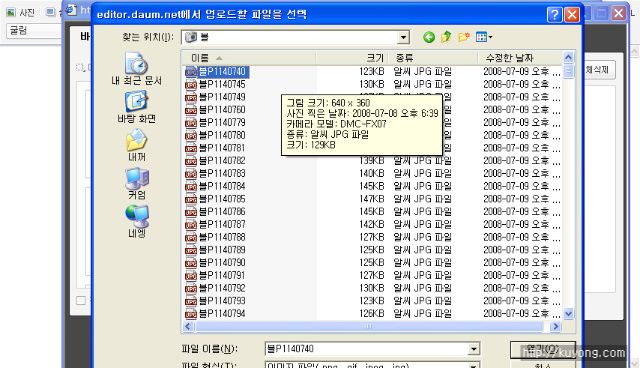Go back with the green arrow button
The image size is (640, 368).
click(428, 38)
